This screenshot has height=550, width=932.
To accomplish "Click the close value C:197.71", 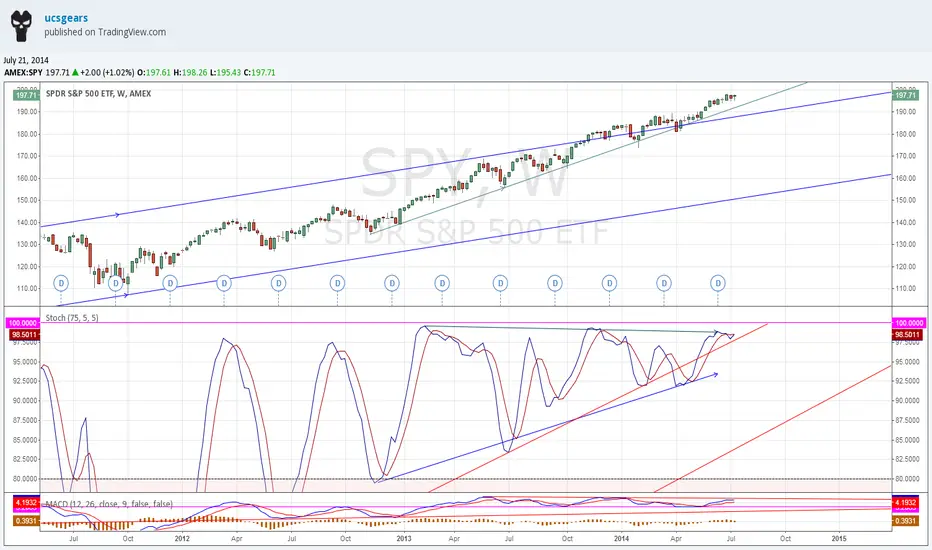I will click(x=260, y=73).
